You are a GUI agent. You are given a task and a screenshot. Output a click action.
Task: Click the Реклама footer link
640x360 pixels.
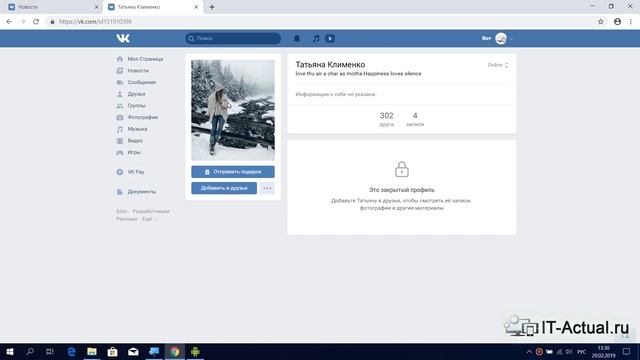pos(127,219)
